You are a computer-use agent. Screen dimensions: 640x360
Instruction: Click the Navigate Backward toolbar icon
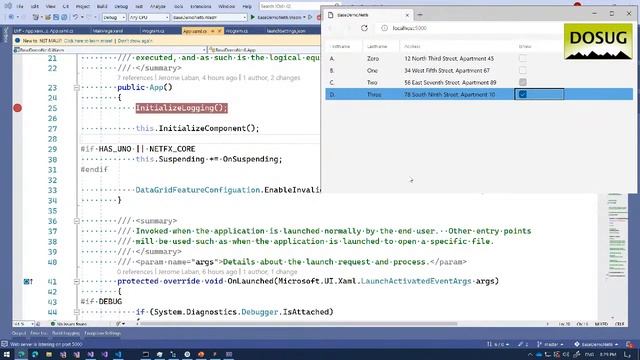click(x=11, y=17)
